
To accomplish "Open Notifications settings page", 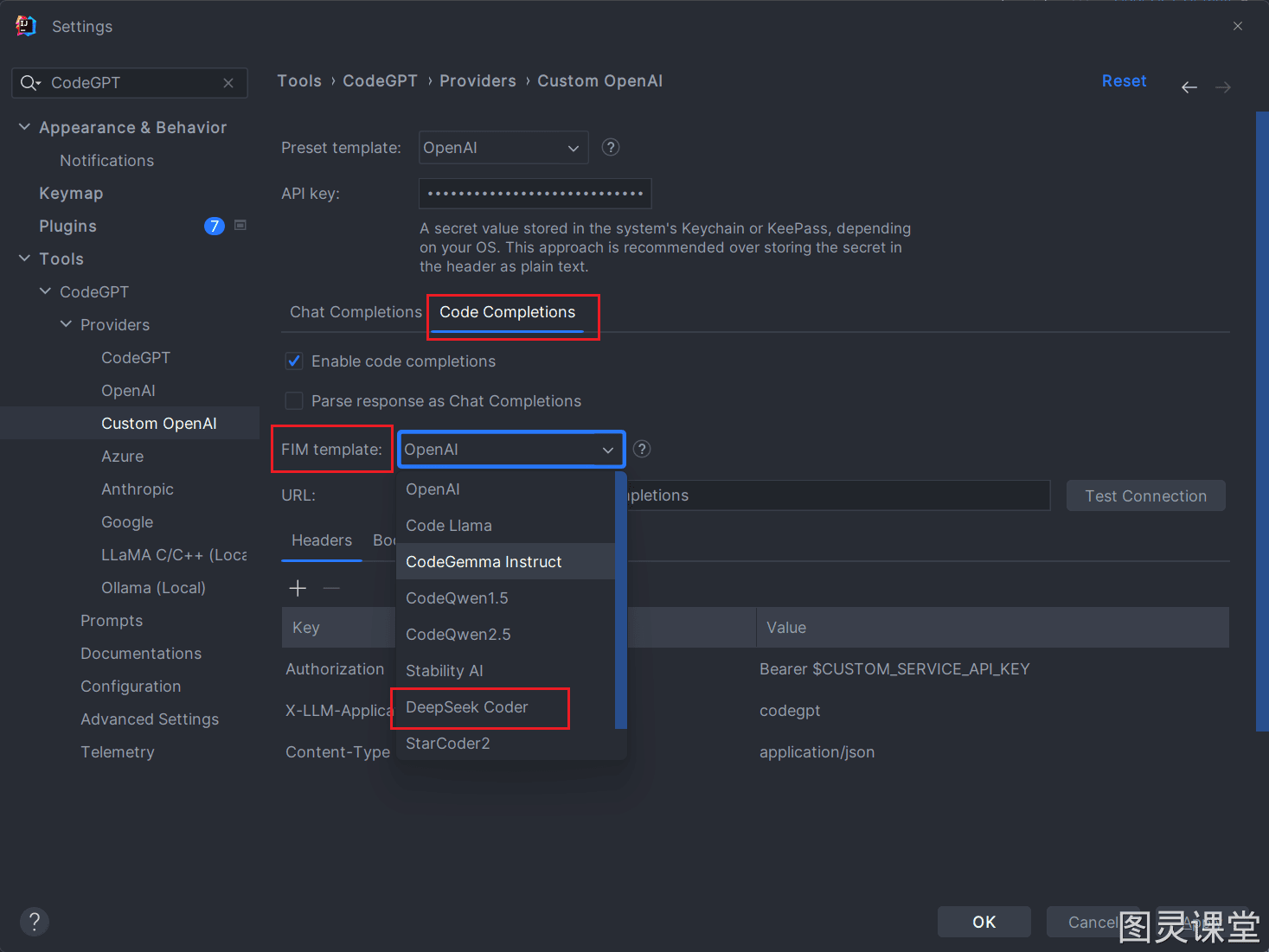I will pos(106,160).
